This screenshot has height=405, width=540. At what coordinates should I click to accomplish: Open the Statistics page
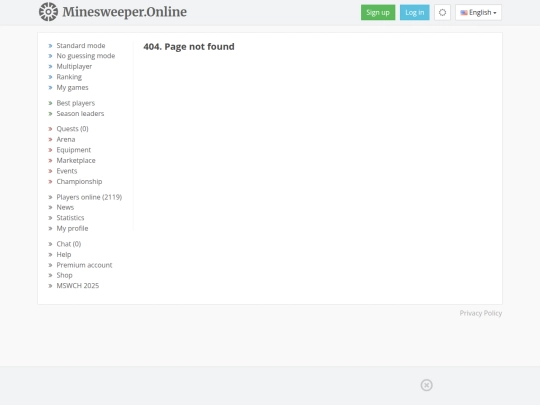click(x=70, y=218)
